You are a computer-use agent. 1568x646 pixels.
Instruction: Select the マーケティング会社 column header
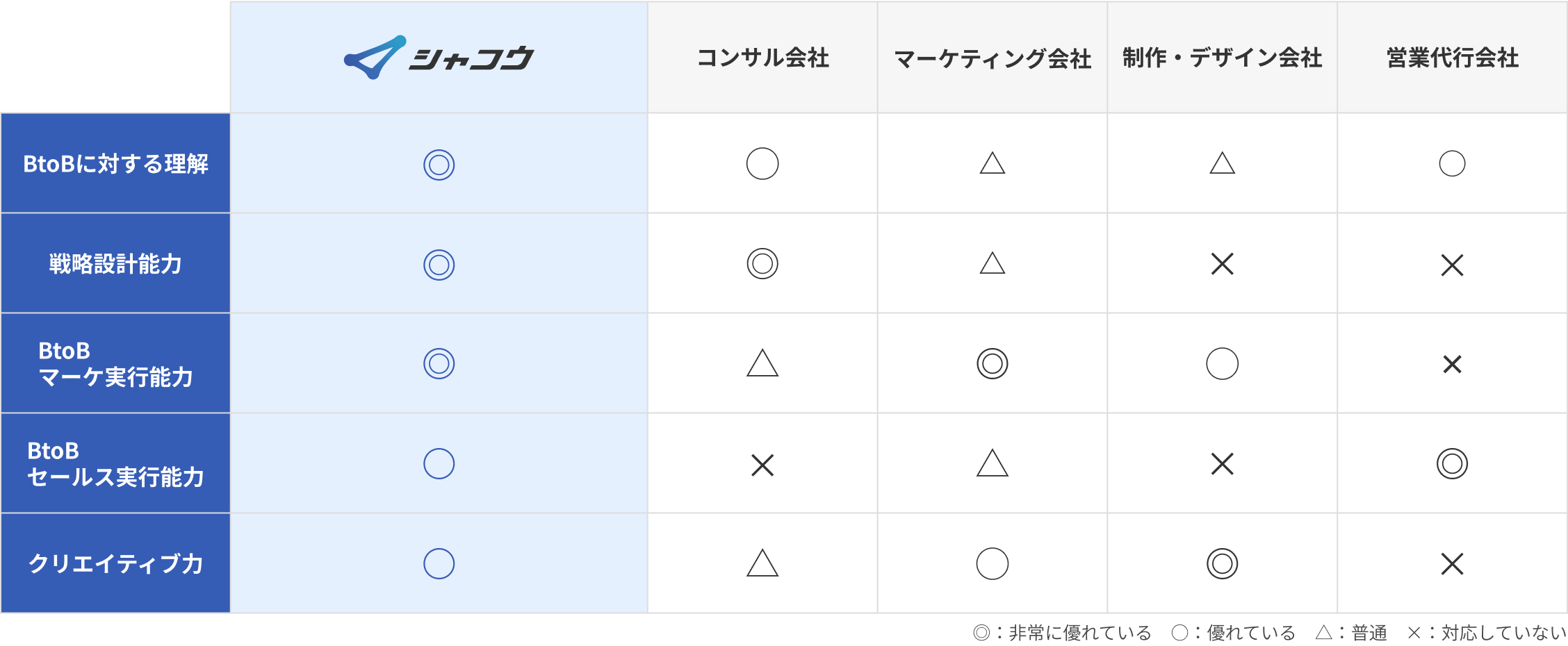click(993, 58)
